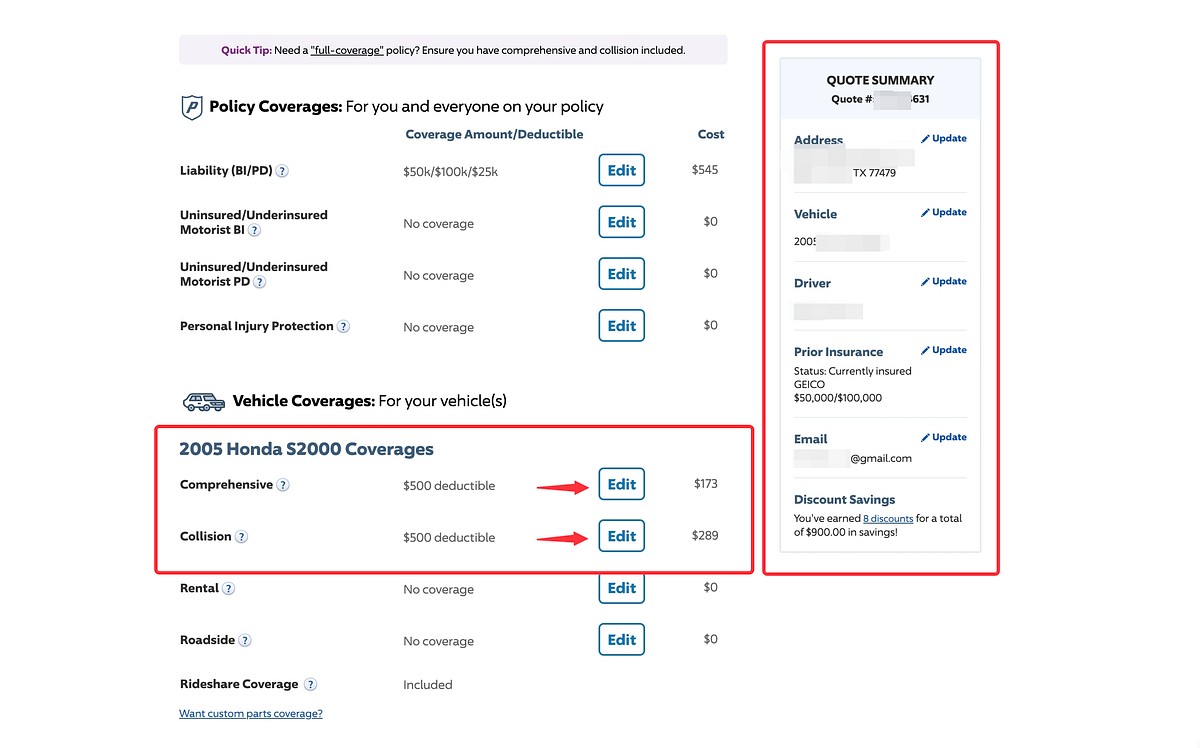Click 'Included' for Rideshare Coverage

tap(428, 685)
